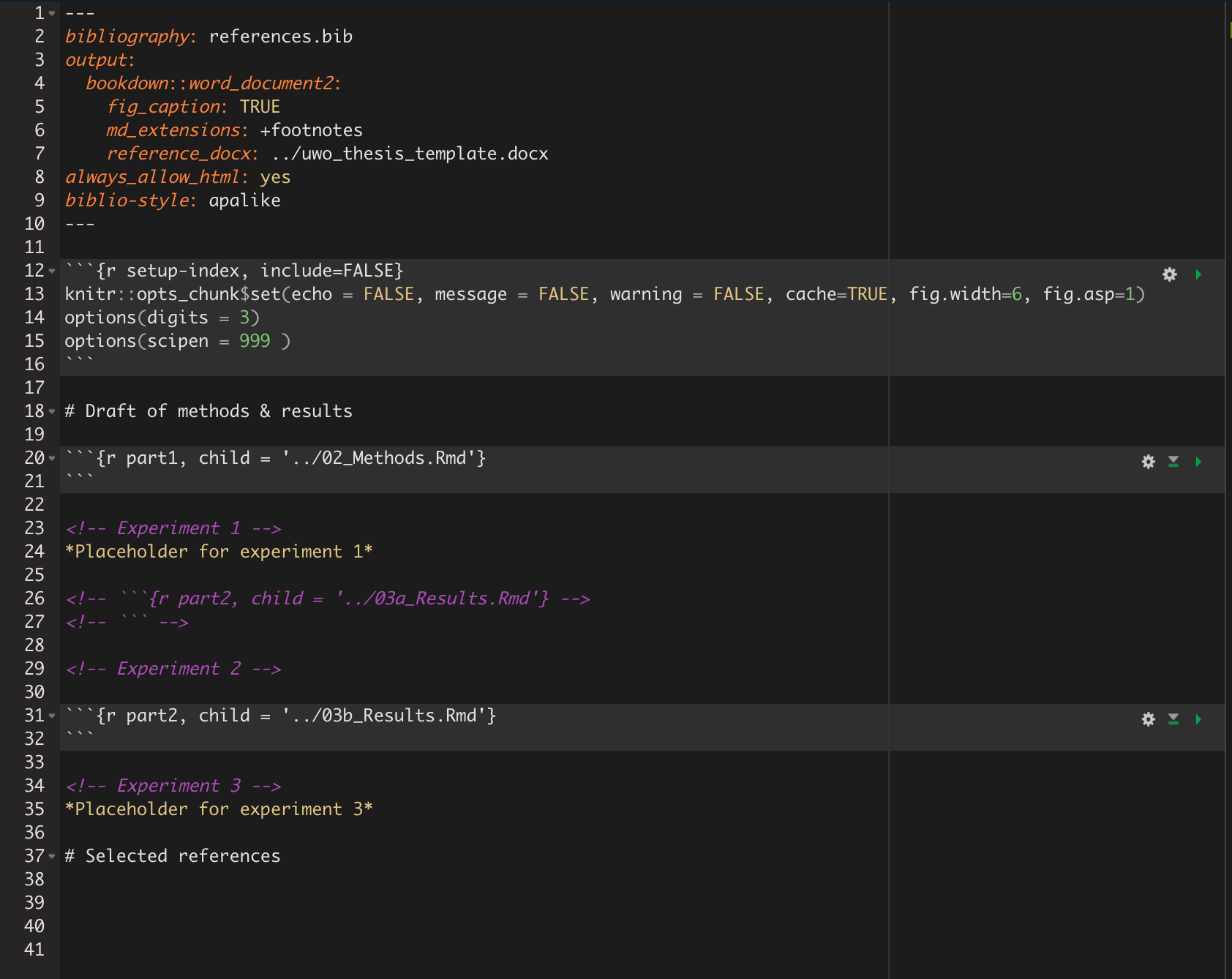Open chunk options gear for 03b_Results chunk
This screenshot has width=1232, height=979.
1148,719
